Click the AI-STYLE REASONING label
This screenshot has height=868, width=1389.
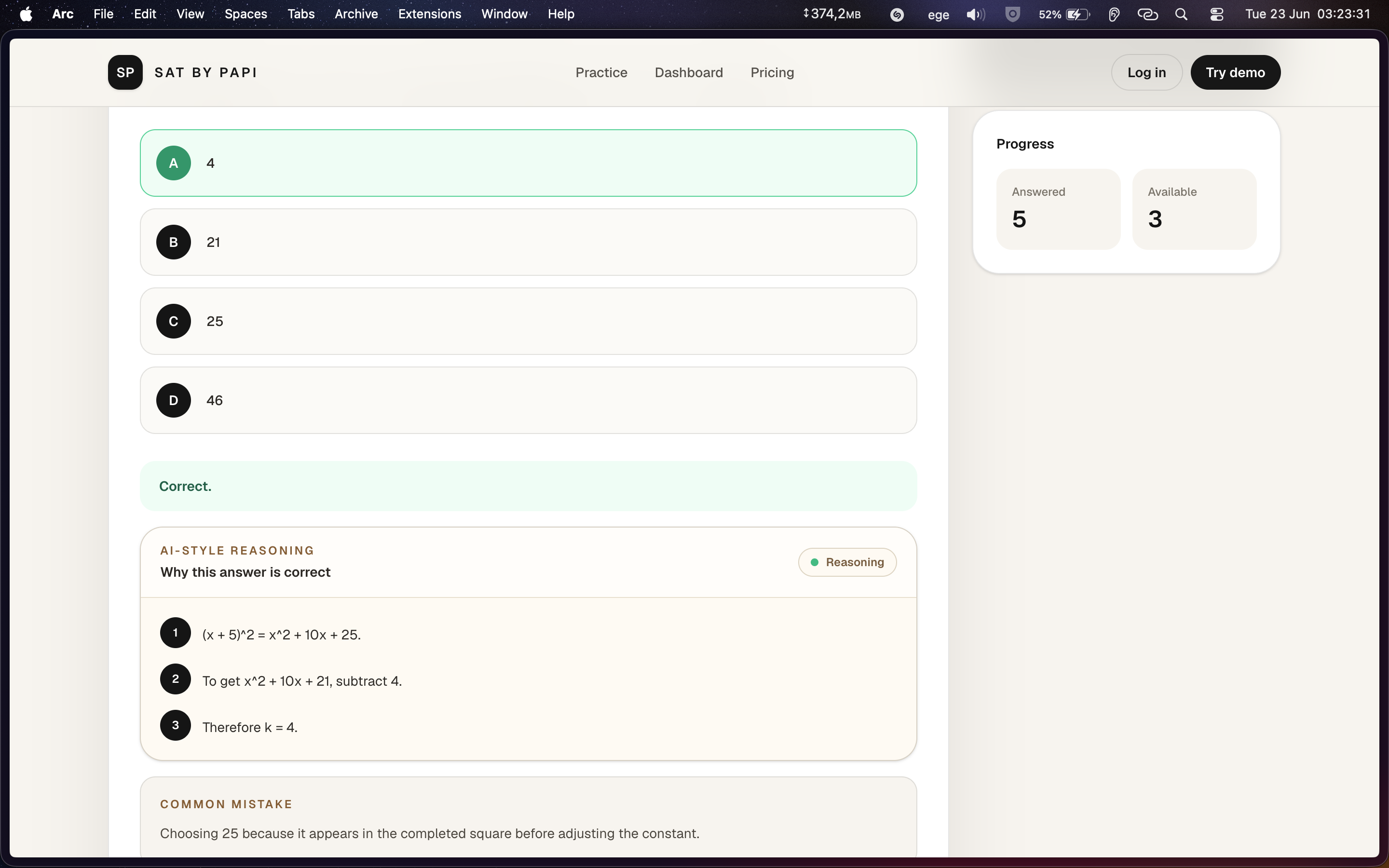(x=237, y=551)
